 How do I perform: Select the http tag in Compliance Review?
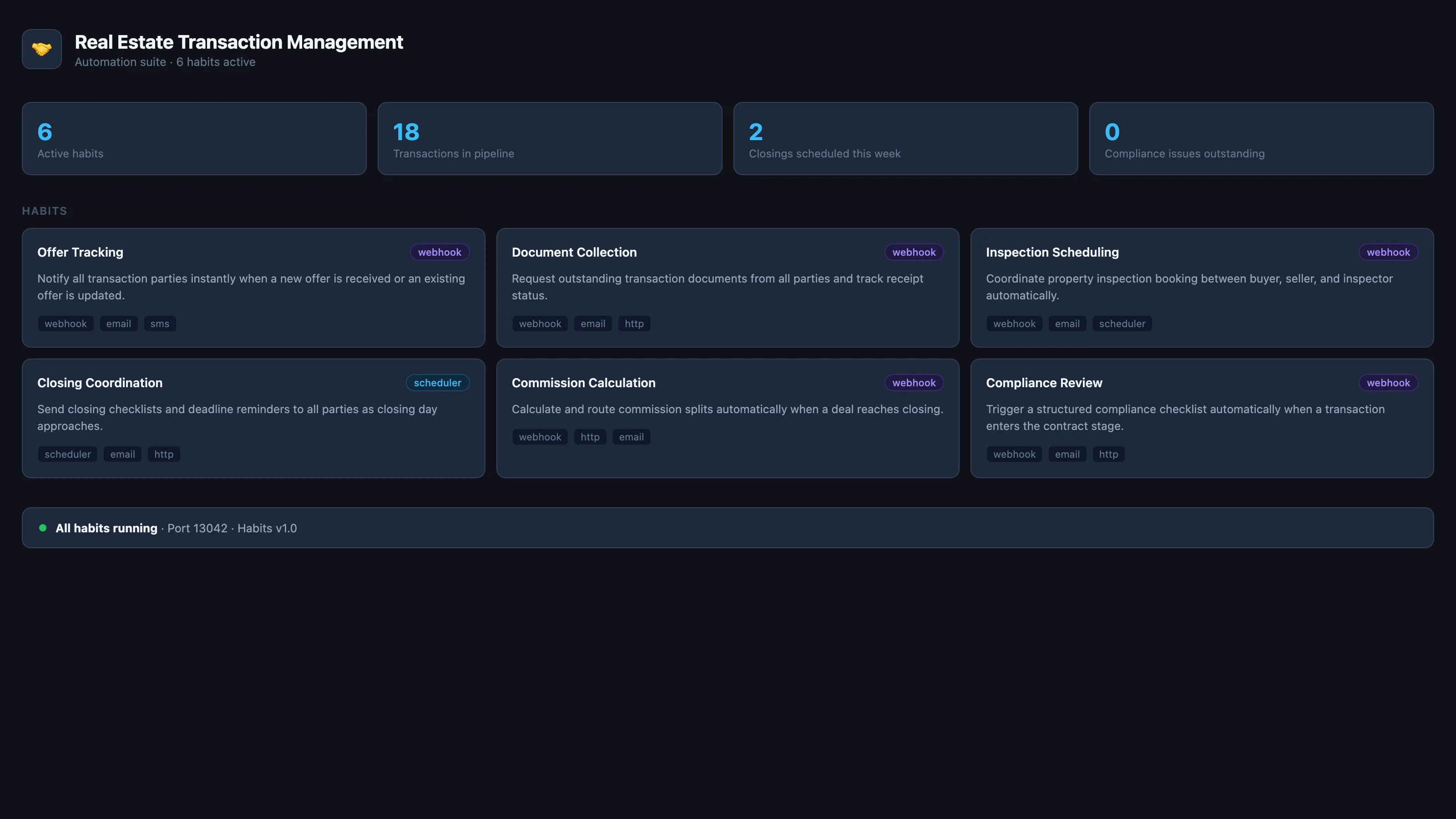1108,455
